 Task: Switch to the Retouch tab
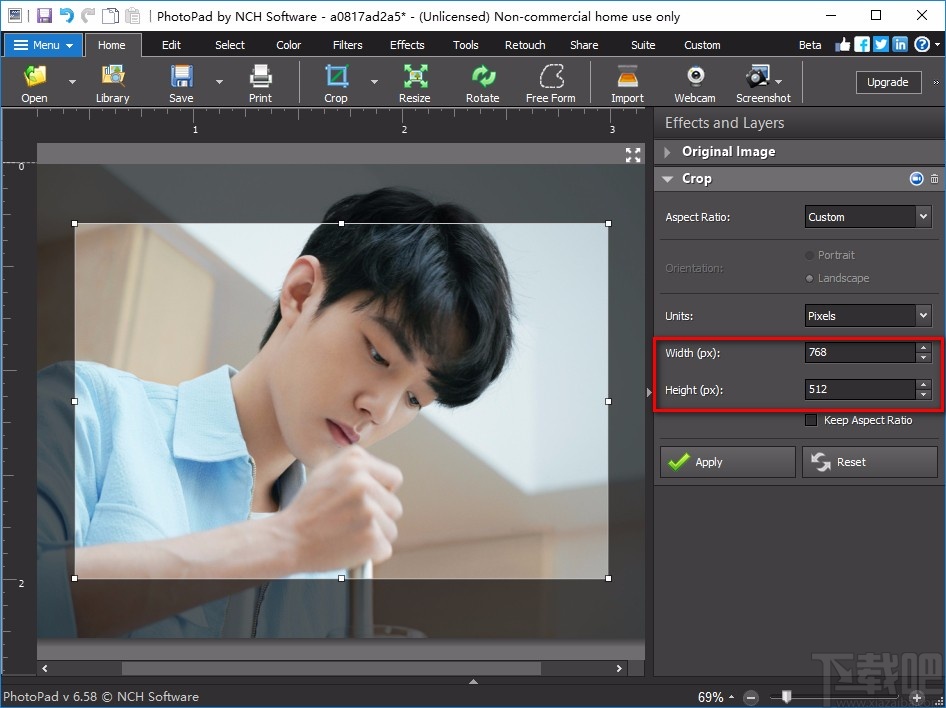(525, 44)
